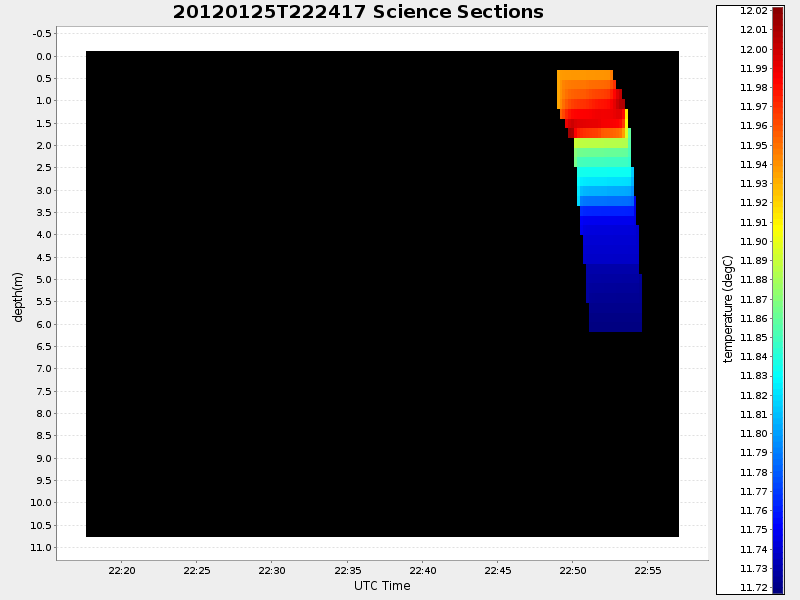Click the 'temperature (degC)' colorbar label
800x600 pixels.
(728, 309)
